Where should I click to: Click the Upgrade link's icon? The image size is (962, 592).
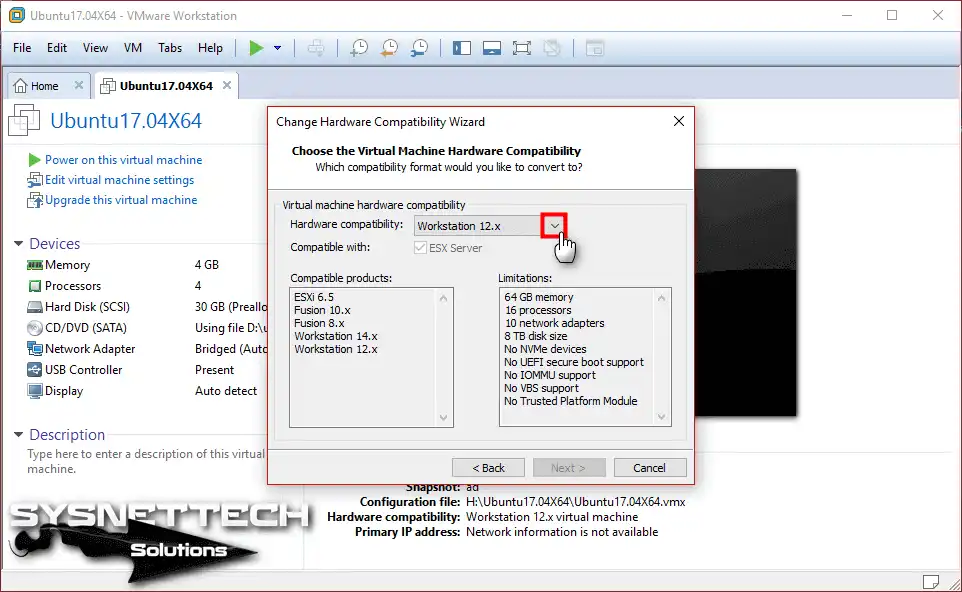34,201
